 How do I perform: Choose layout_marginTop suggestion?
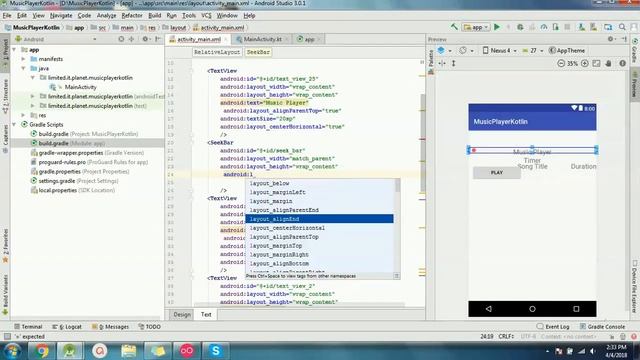coord(320,246)
